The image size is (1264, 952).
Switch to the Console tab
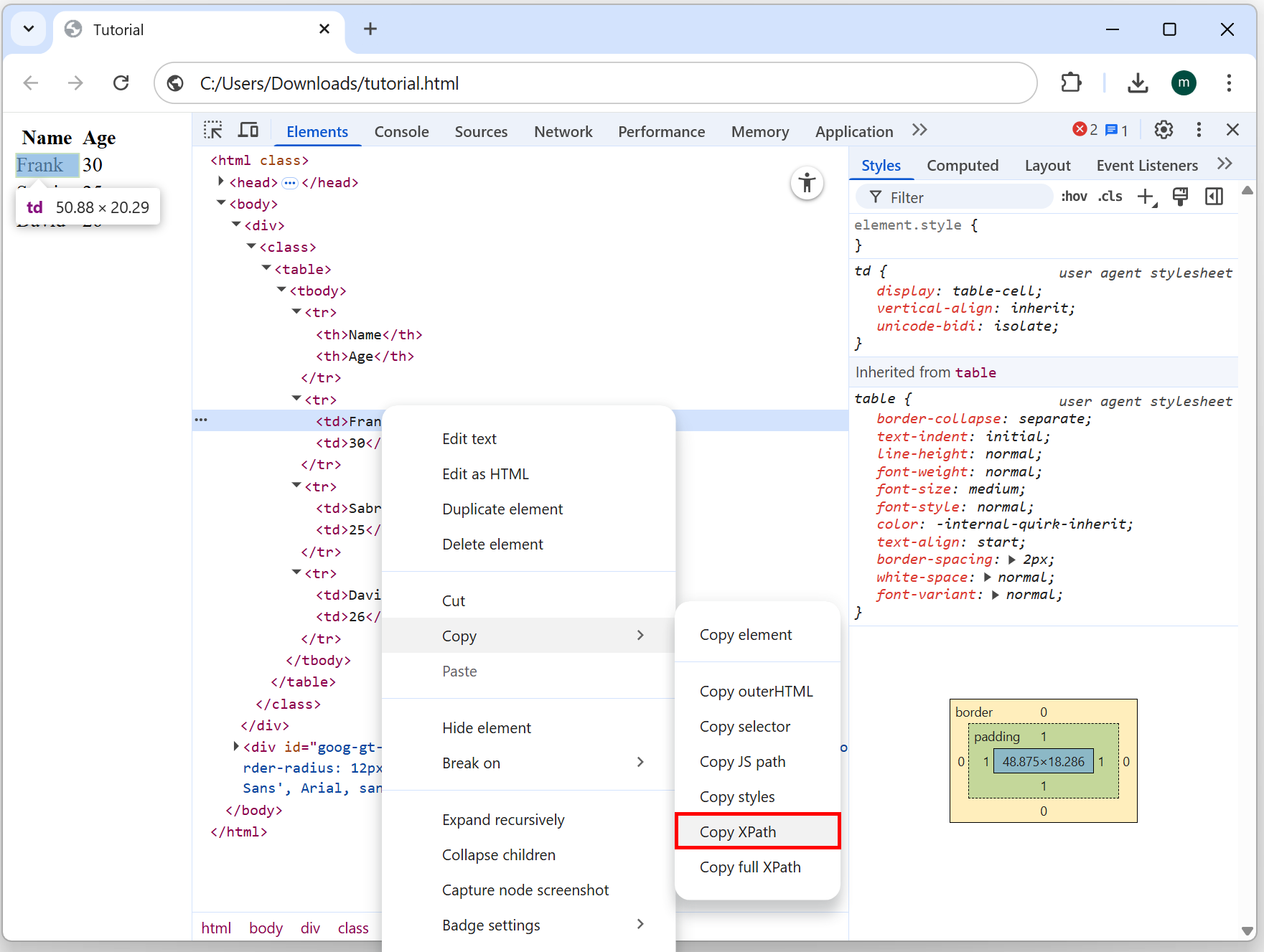point(401,132)
